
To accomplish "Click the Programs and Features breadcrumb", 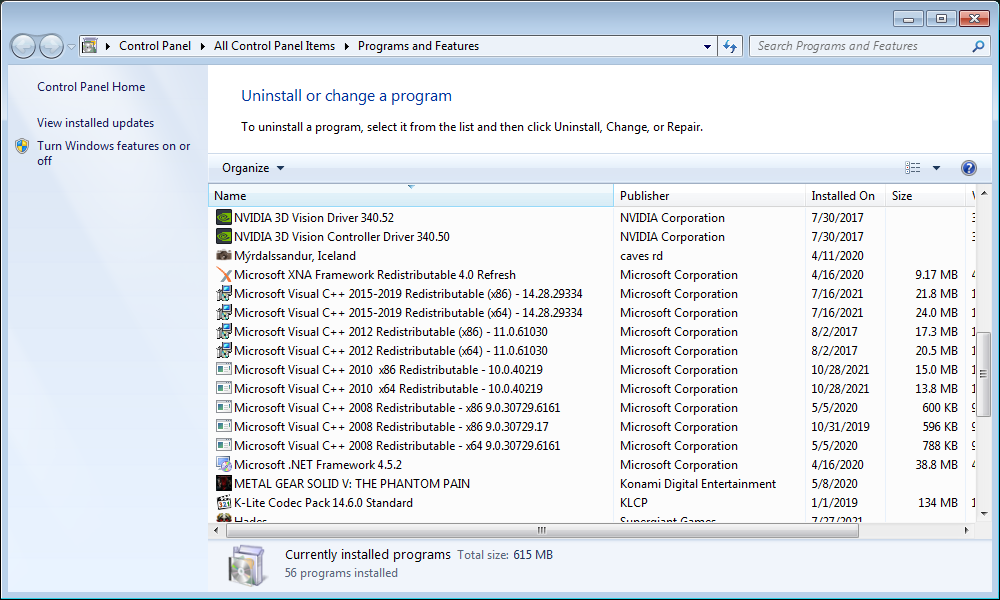I will click(x=418, y=46).
